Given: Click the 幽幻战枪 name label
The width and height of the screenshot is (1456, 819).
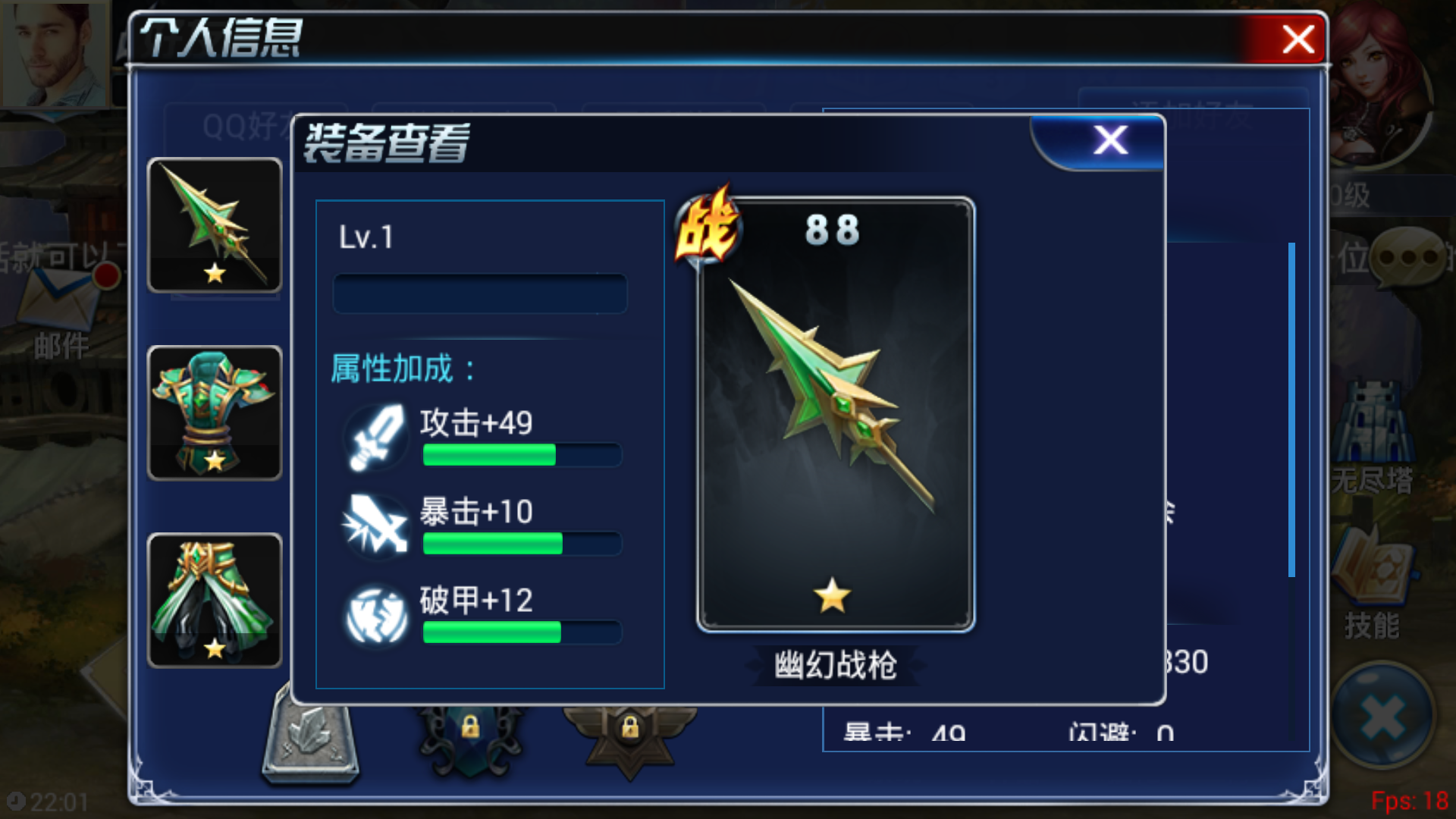Looking at the screenshot, I should pyautogui.click(x=836, y=665).
